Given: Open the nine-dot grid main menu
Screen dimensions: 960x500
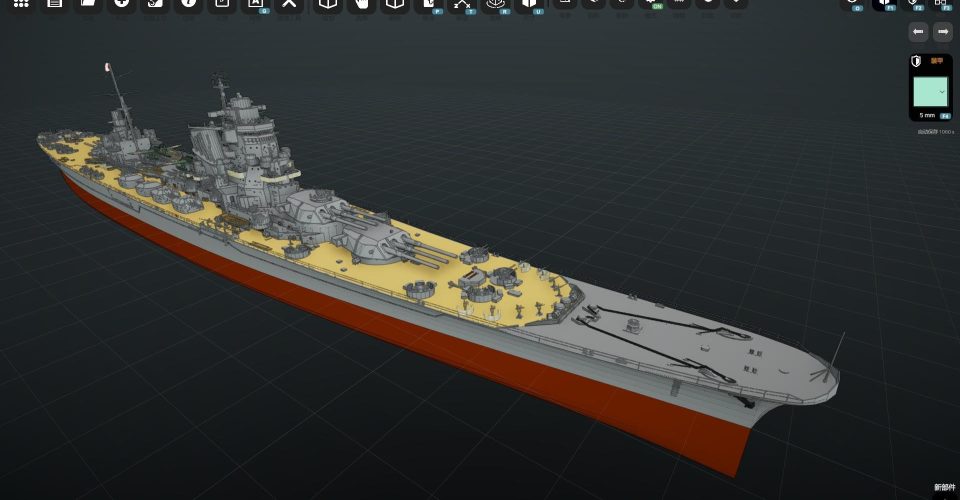Looking at the screenshot, I should pos(21,3).
